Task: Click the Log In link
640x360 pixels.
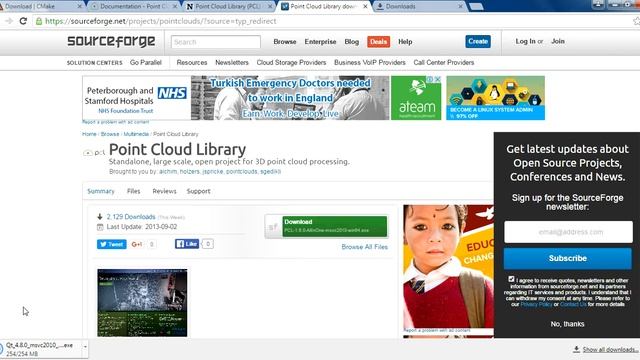Action: coord(525,41)
